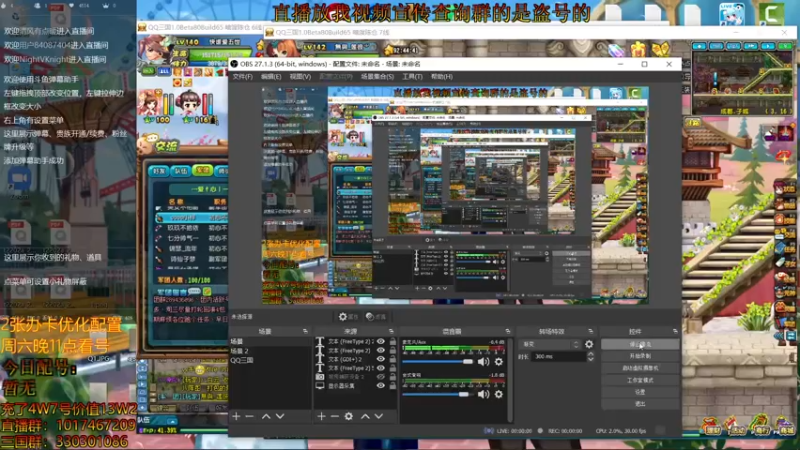Click the 活动 icon in QQ三国 game
Image resolution: width=800 pixels, height=450 pixels.
[736, 426]
